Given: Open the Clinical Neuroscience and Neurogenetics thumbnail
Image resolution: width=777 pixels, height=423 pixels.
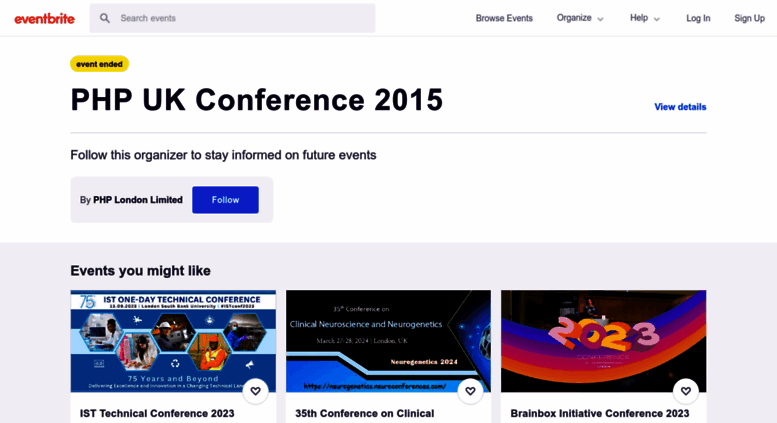Looking at the screenshot, I should point(388,341).
